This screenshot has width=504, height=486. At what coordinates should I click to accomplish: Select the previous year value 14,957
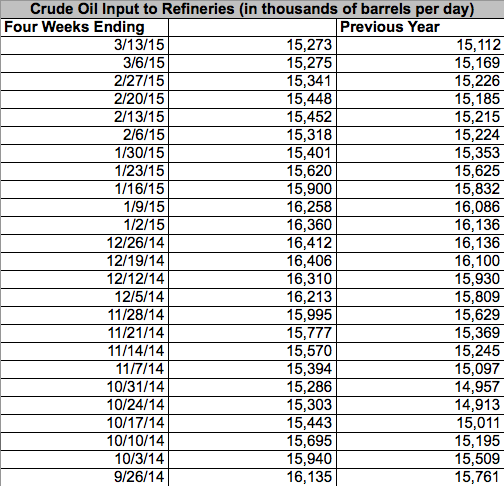coord(420,387)
